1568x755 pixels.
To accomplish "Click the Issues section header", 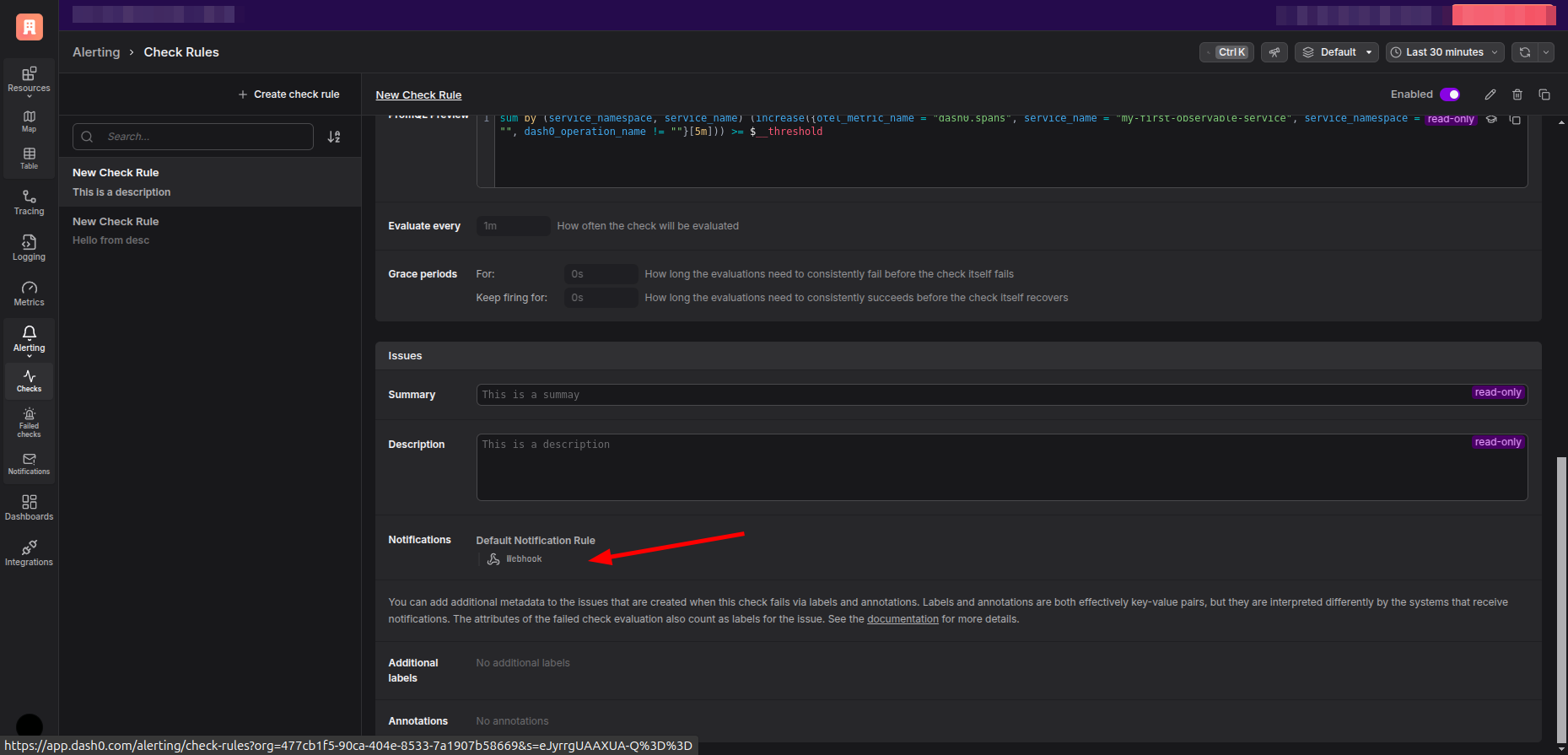I will 958,356.
